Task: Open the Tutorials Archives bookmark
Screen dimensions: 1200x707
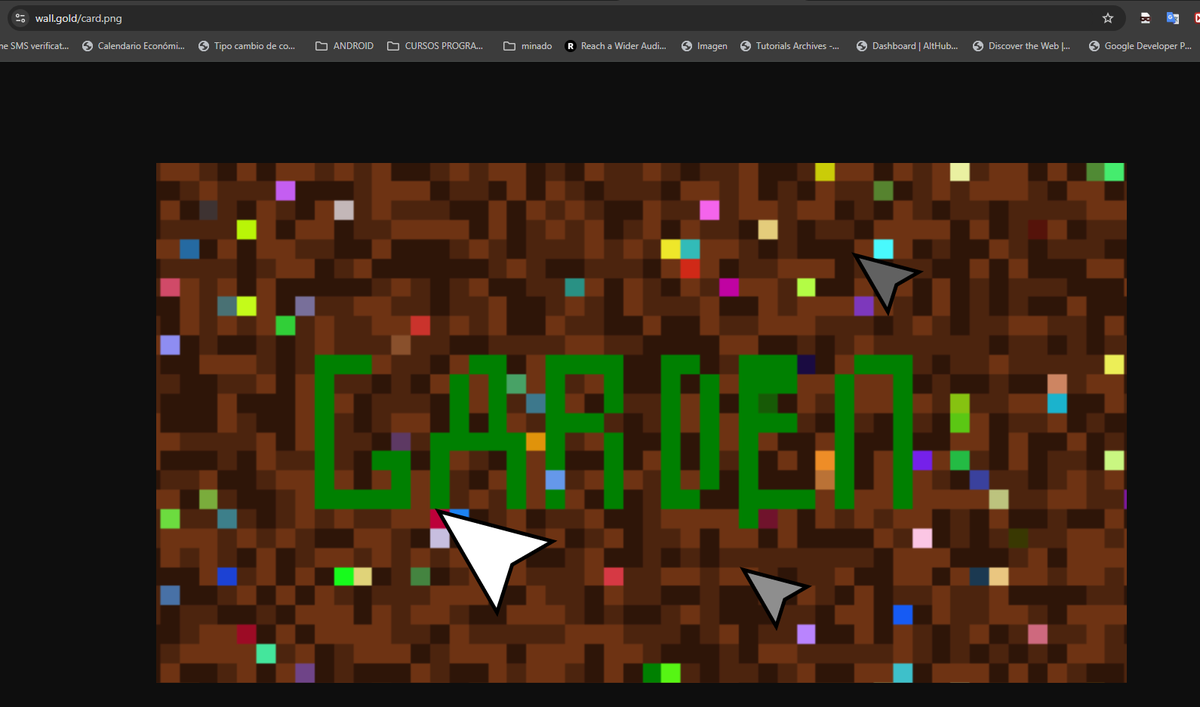Action: [x=790, y=46]
